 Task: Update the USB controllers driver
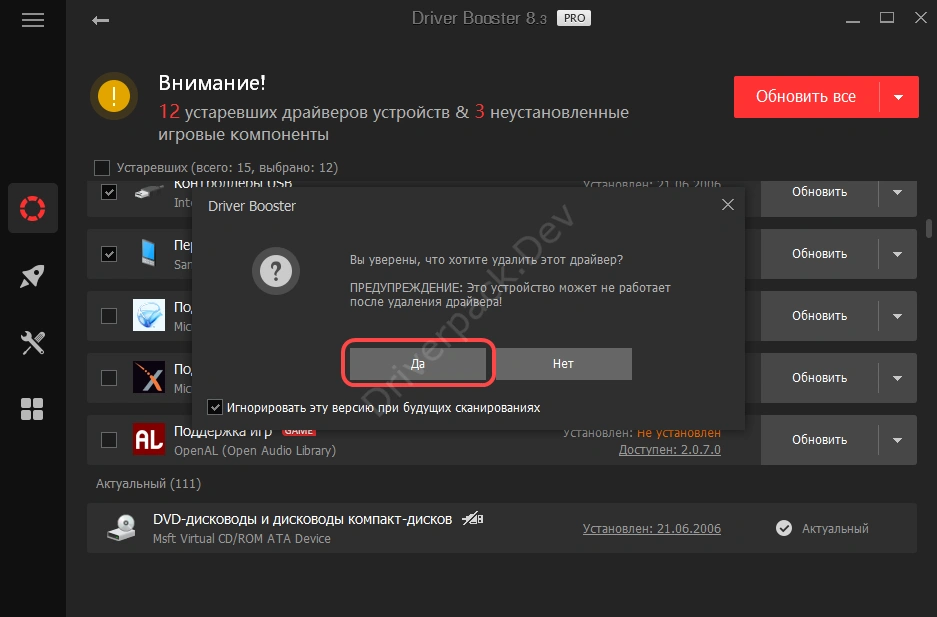[x=819, y=192]
